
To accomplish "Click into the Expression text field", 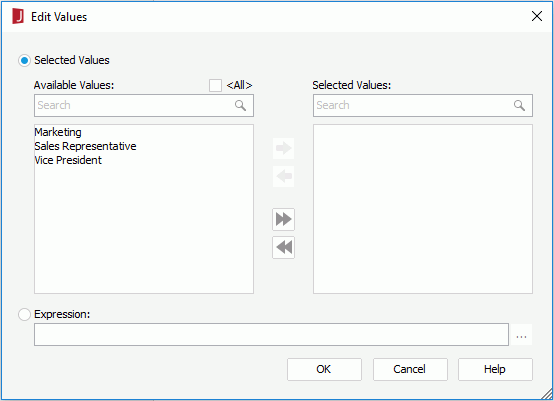I will coord(271,335).
